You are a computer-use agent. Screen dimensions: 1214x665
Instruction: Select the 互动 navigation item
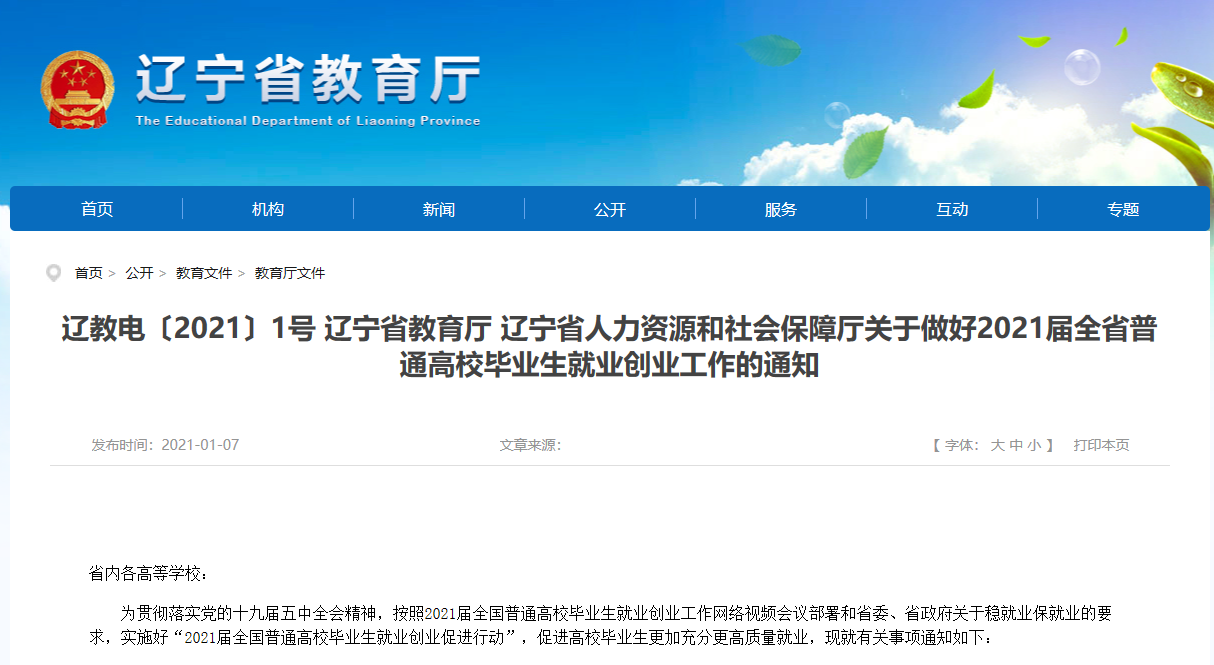(952, 209)
